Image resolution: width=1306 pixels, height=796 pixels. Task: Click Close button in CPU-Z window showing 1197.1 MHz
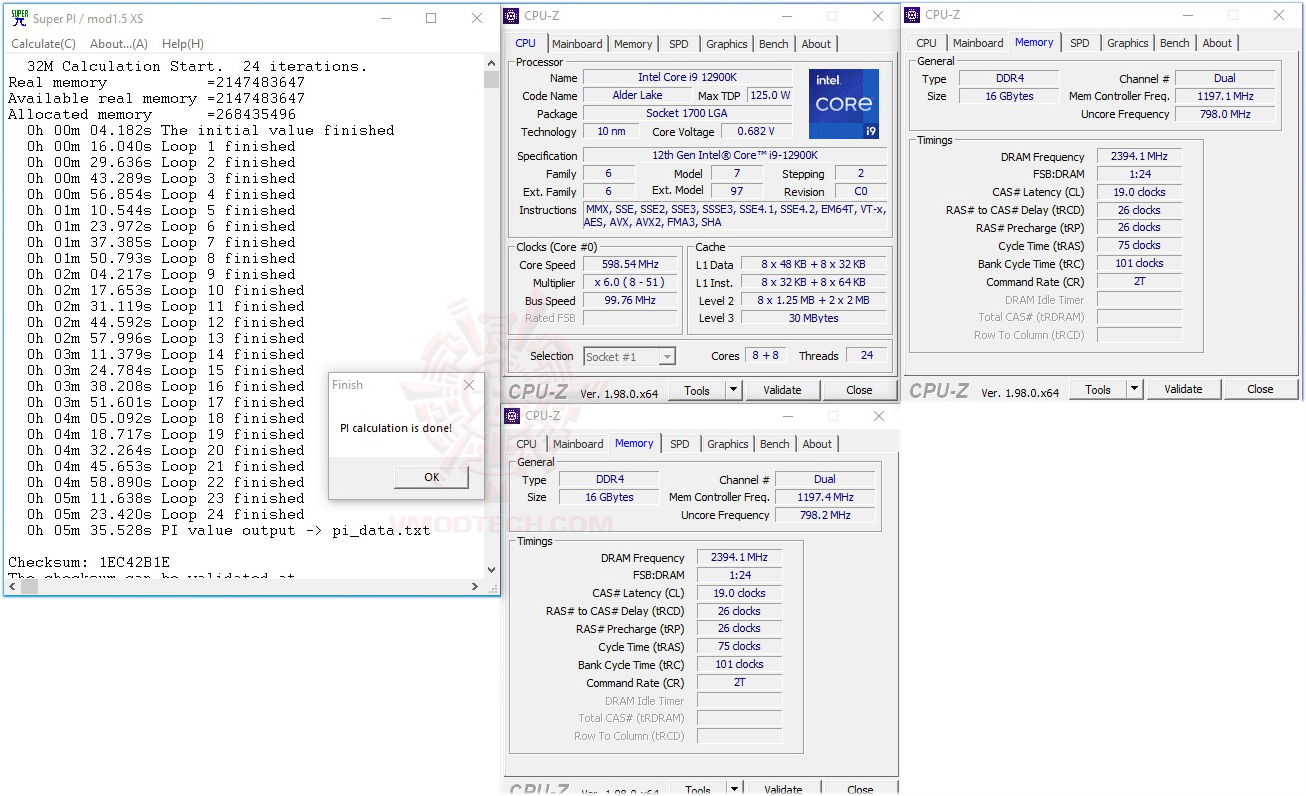[x=1260, y=390]
